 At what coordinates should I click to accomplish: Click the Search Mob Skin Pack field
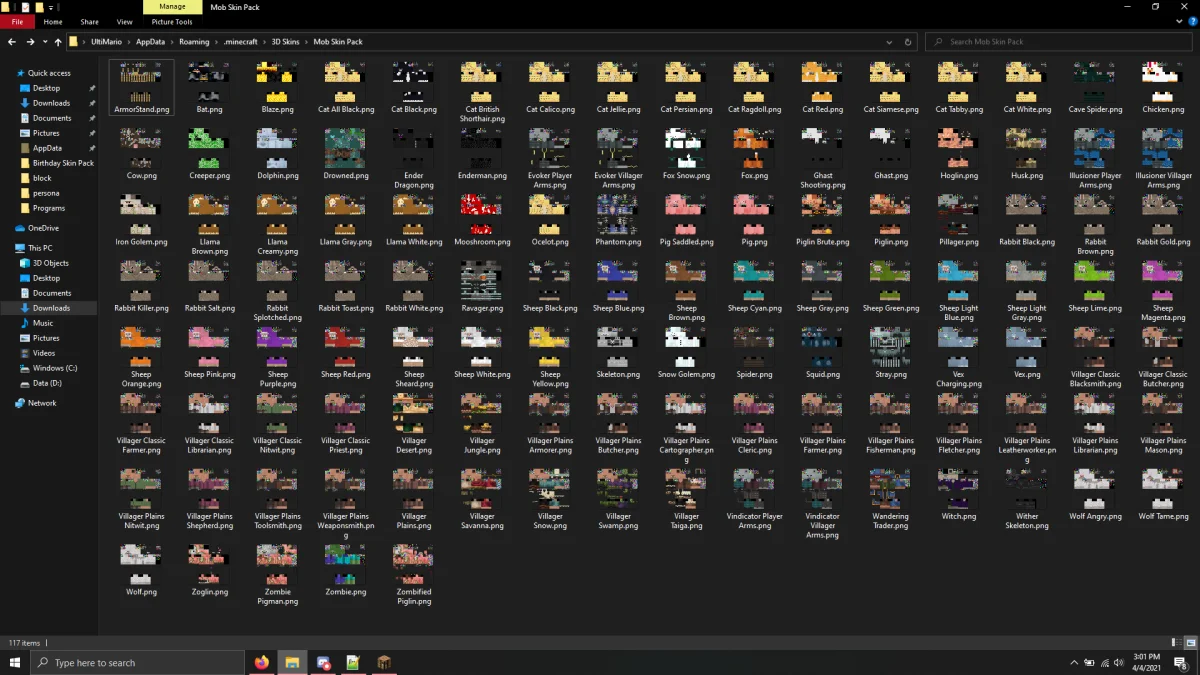click(1060, 42)
